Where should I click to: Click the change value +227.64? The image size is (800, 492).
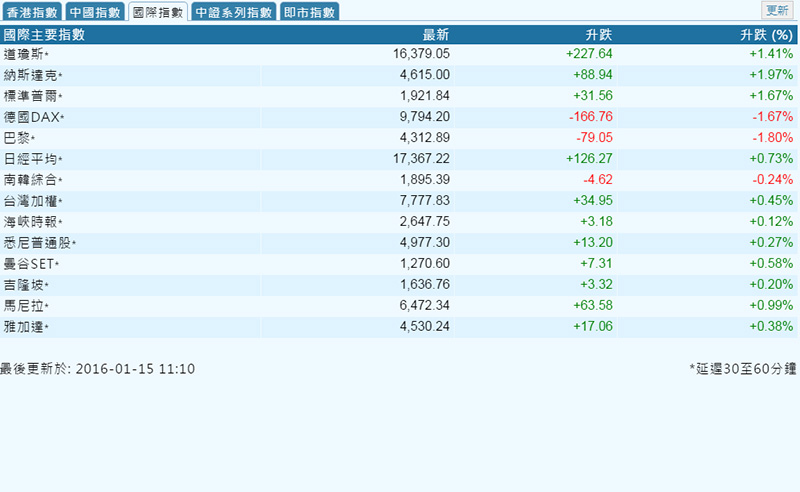click(x=589, y=54)
